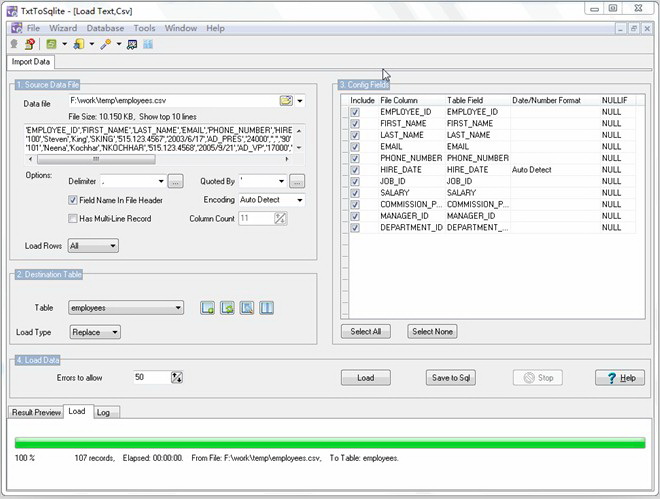Viewport: 660px width, 499px height.
Task: Click the ellipsis button next to Quoted By
Action: [x=297, y=181]
